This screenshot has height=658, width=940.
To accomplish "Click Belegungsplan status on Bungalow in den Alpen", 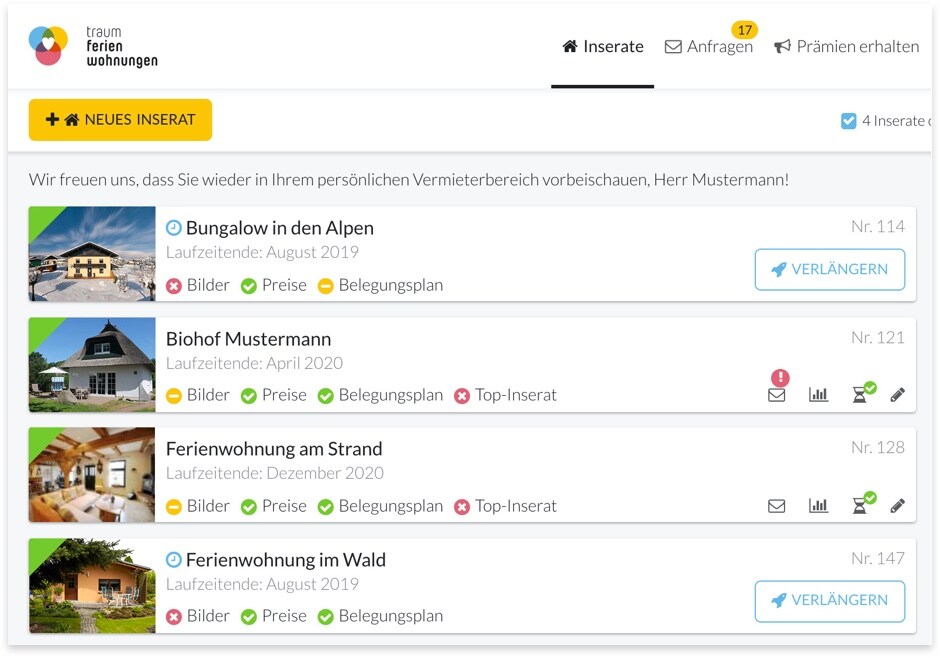I will (x=380, y=285).
